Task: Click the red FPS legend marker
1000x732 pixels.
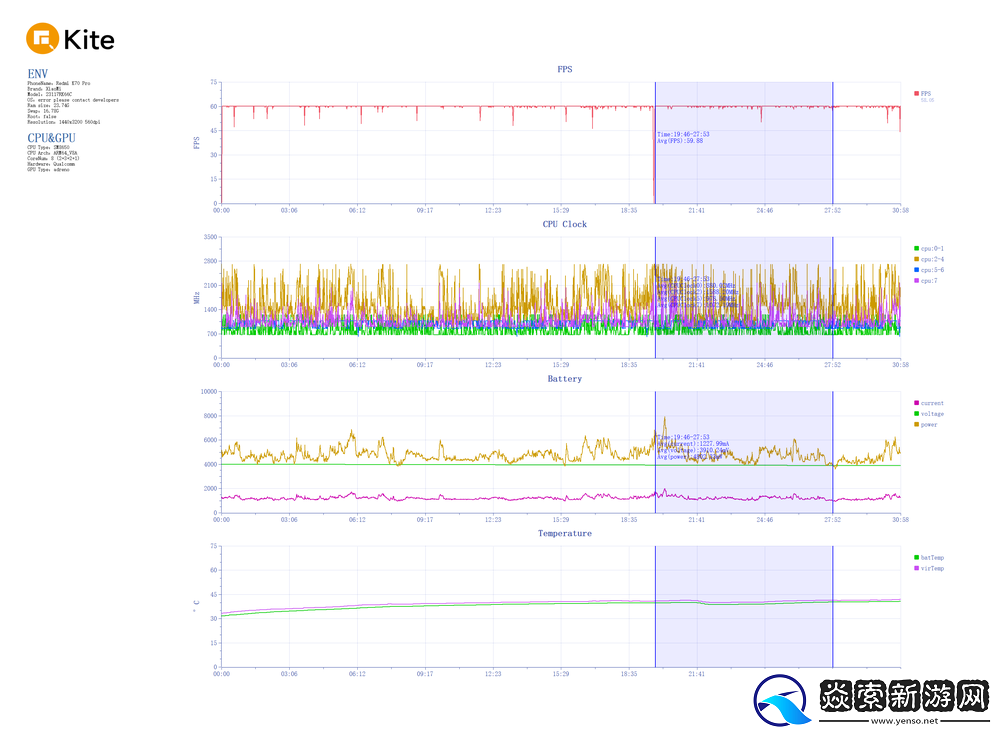Action: [916, 93]
